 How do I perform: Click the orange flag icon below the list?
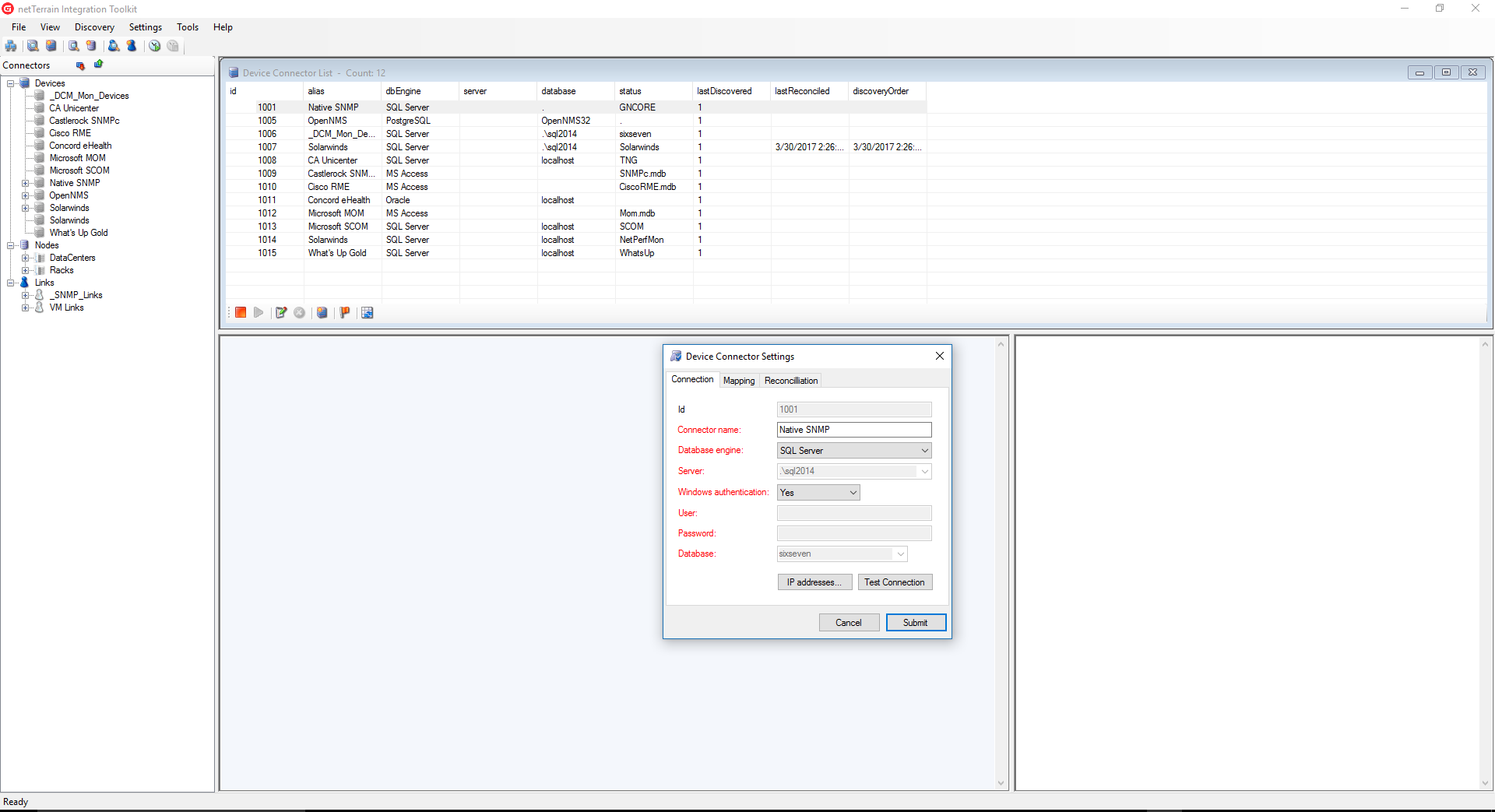tap(344, 313)
